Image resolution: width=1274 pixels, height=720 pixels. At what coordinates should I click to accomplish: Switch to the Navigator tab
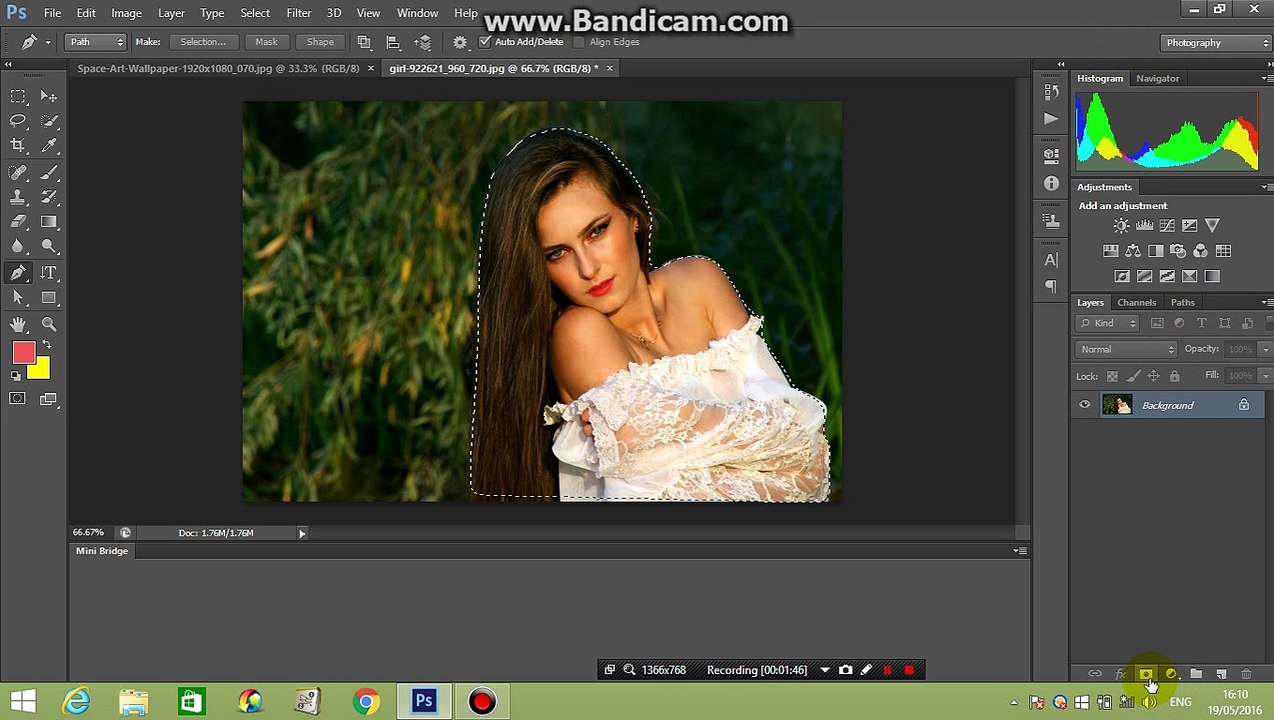[1157, 78]
